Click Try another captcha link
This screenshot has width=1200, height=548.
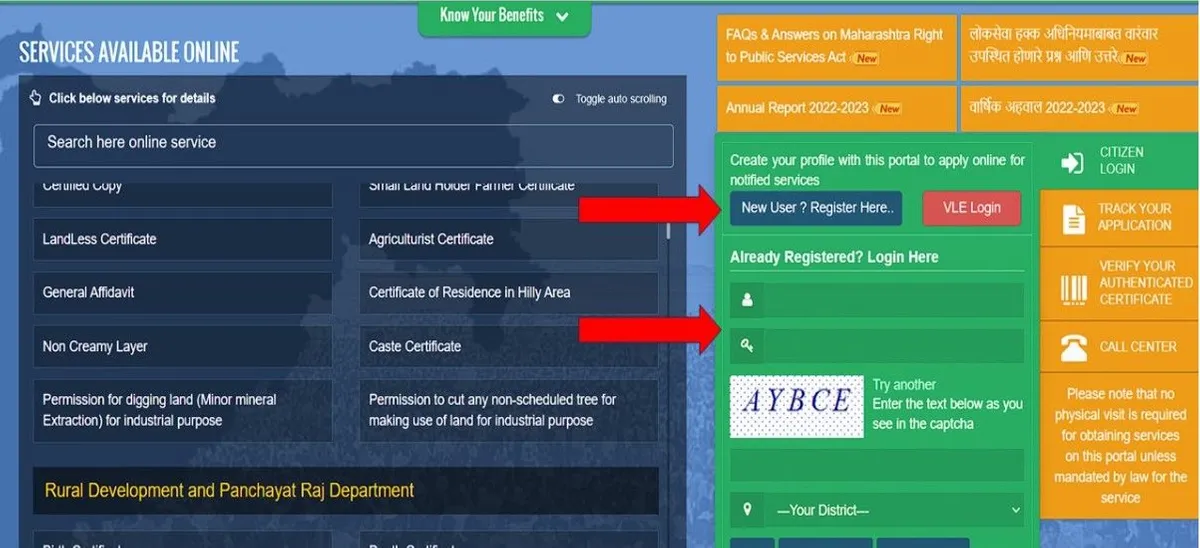tap(904, 385)
